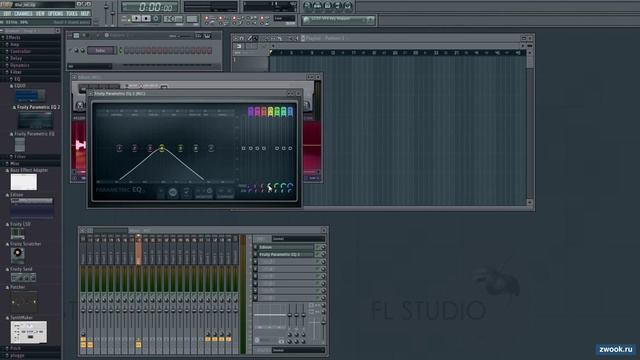Open the VIEW menu

40,13
